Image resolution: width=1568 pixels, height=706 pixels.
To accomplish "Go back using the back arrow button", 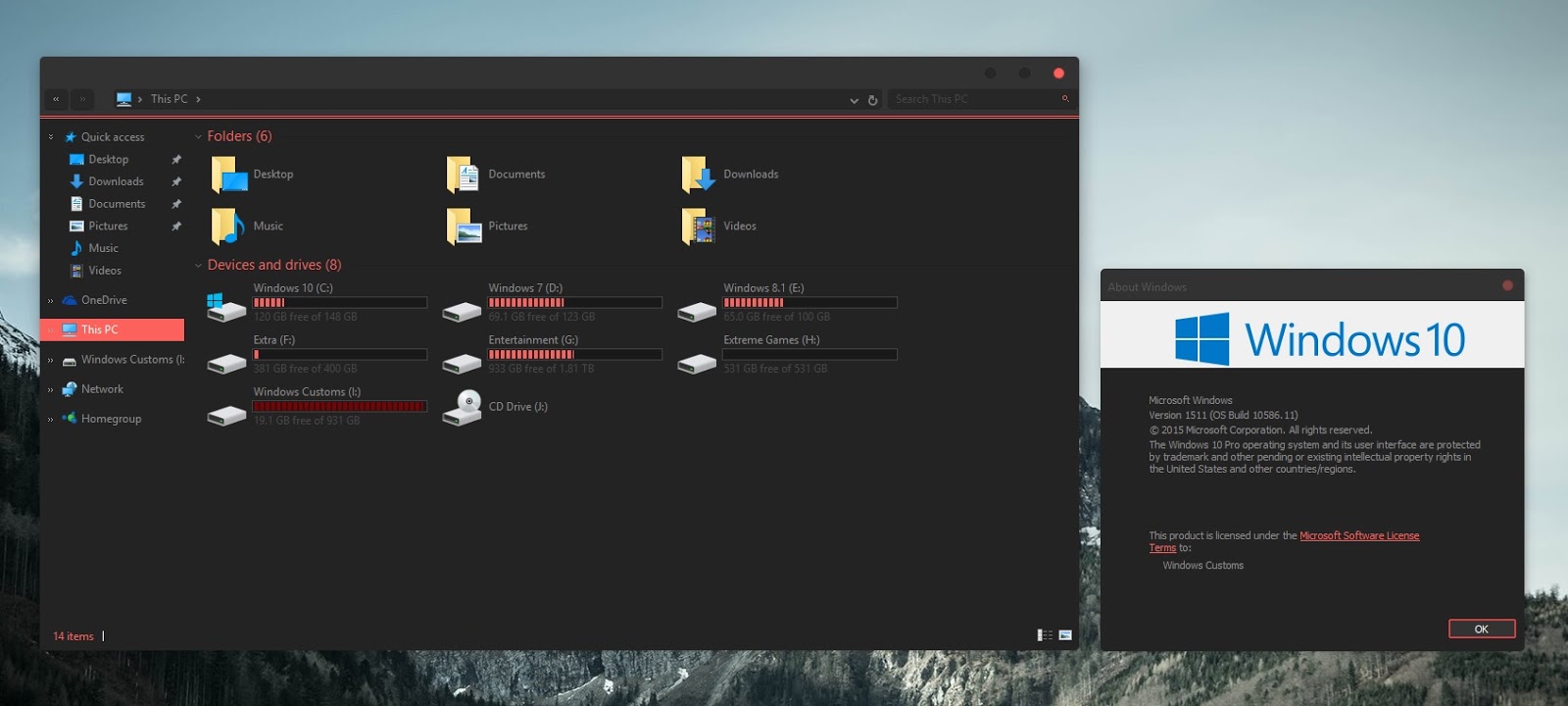I will coord(56,99).
